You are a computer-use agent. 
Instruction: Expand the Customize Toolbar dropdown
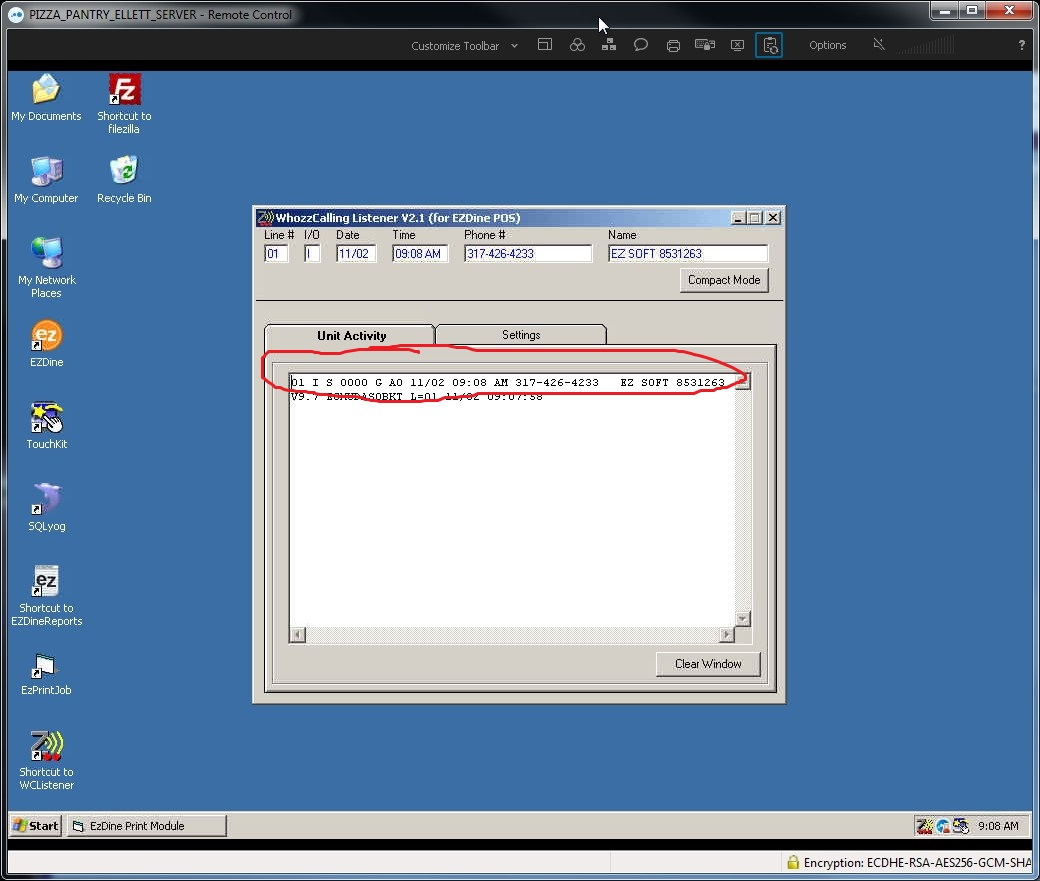tap(464, 46)
